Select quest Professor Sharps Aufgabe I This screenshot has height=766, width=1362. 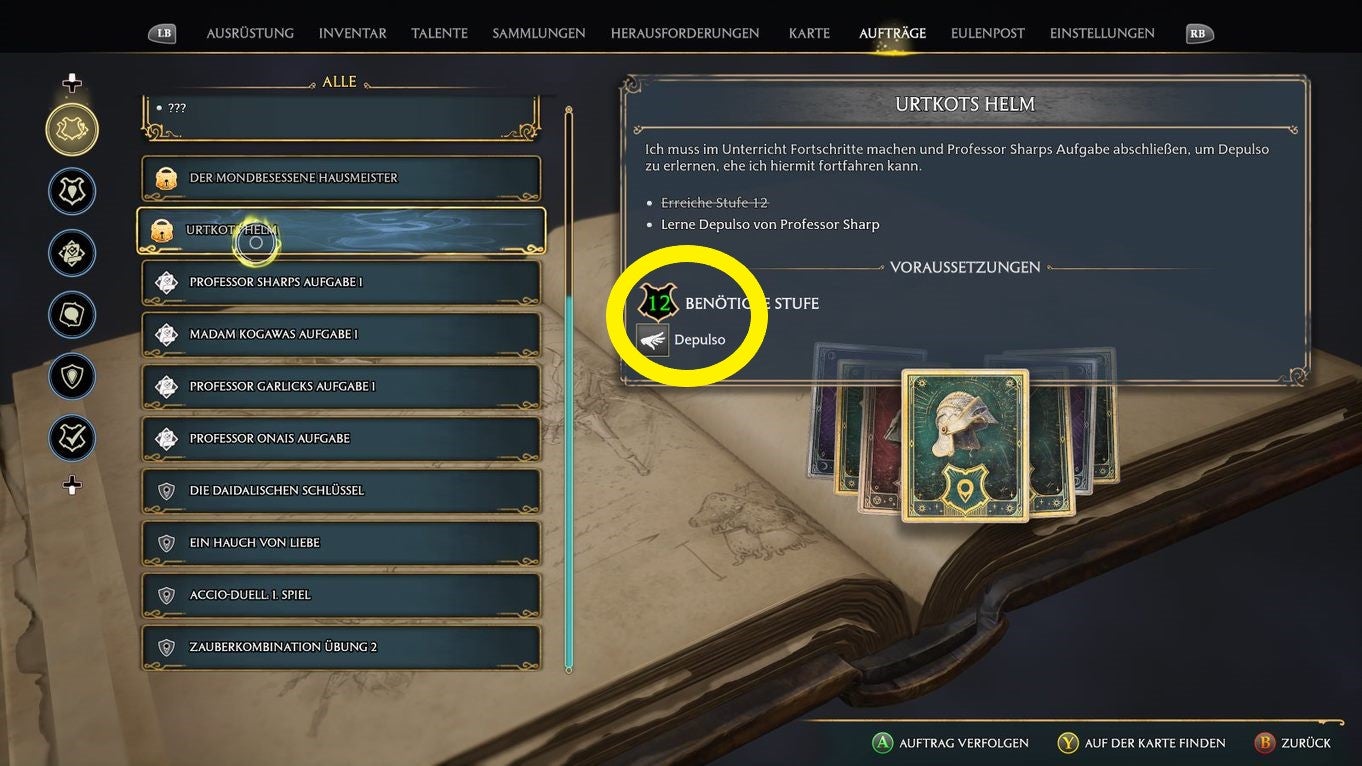tap(341, 282)
